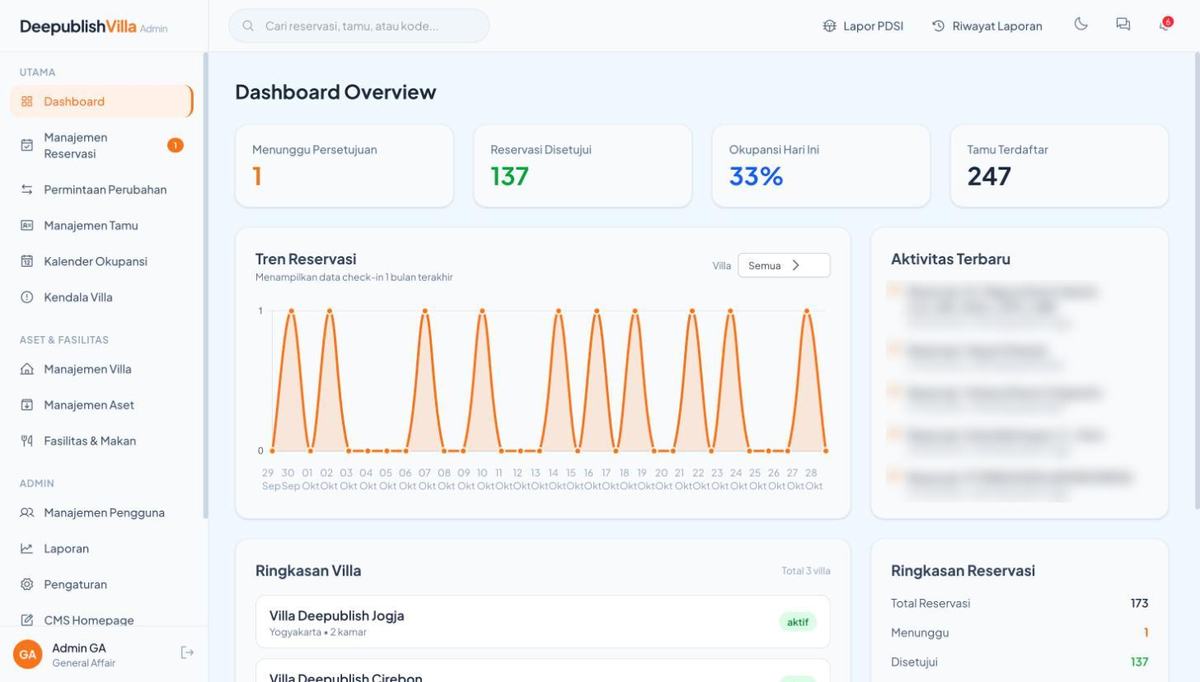Viewport: 1200px width, 682px height.
Task: Click Admin GA profile name
Action: tap(79, 648)
